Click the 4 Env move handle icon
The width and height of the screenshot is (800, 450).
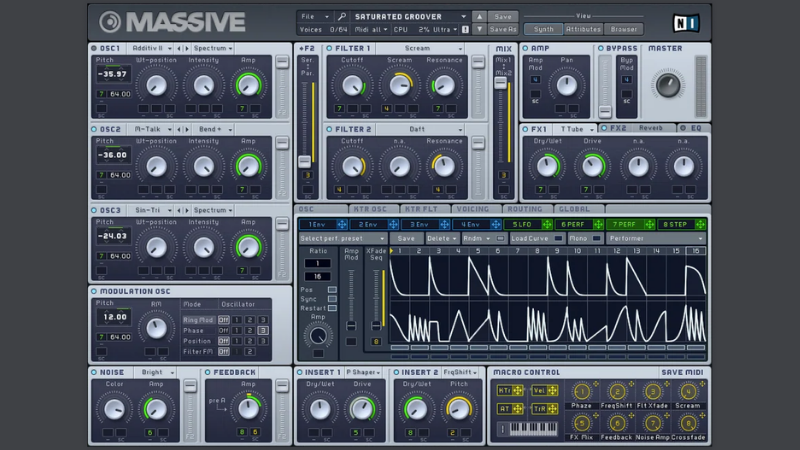click(x=495, y=224)
